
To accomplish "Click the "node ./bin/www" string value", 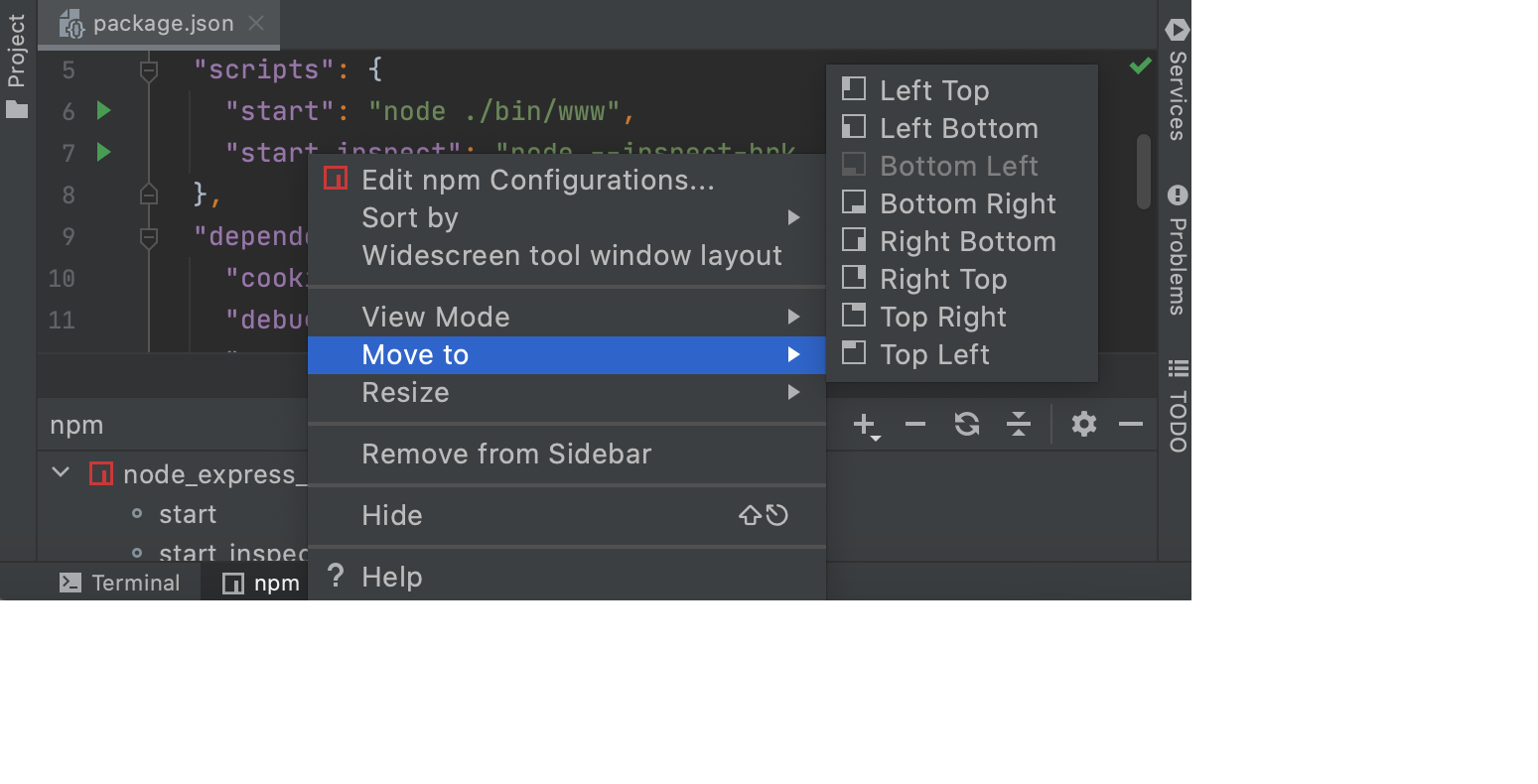I will point(494,111).
